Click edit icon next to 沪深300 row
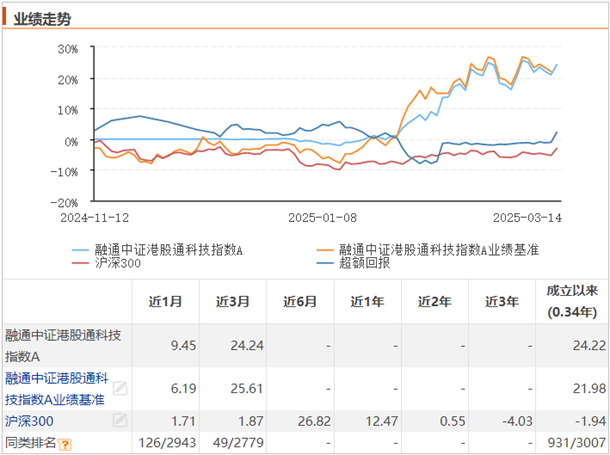 pos(120,420)
